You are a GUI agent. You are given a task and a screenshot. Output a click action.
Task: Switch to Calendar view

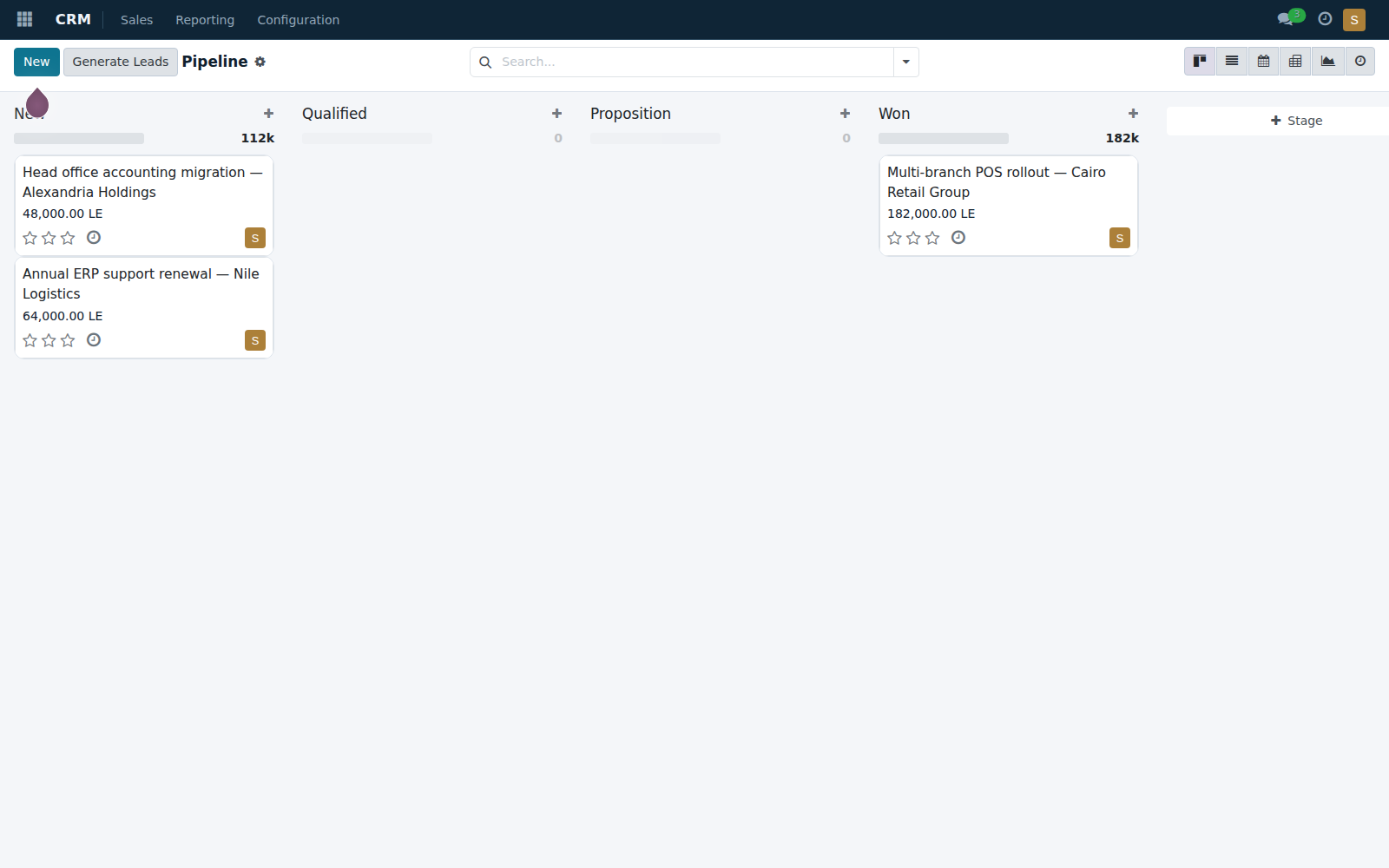[x=1264, y=62]
